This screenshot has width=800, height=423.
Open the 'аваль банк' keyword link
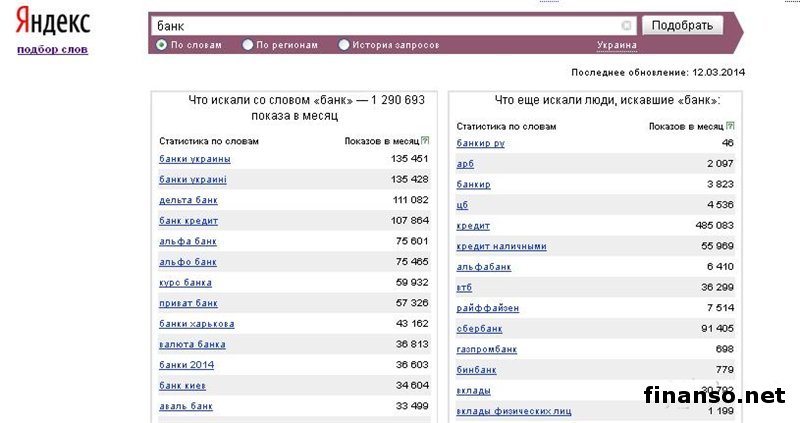click(x=186, y=406)
